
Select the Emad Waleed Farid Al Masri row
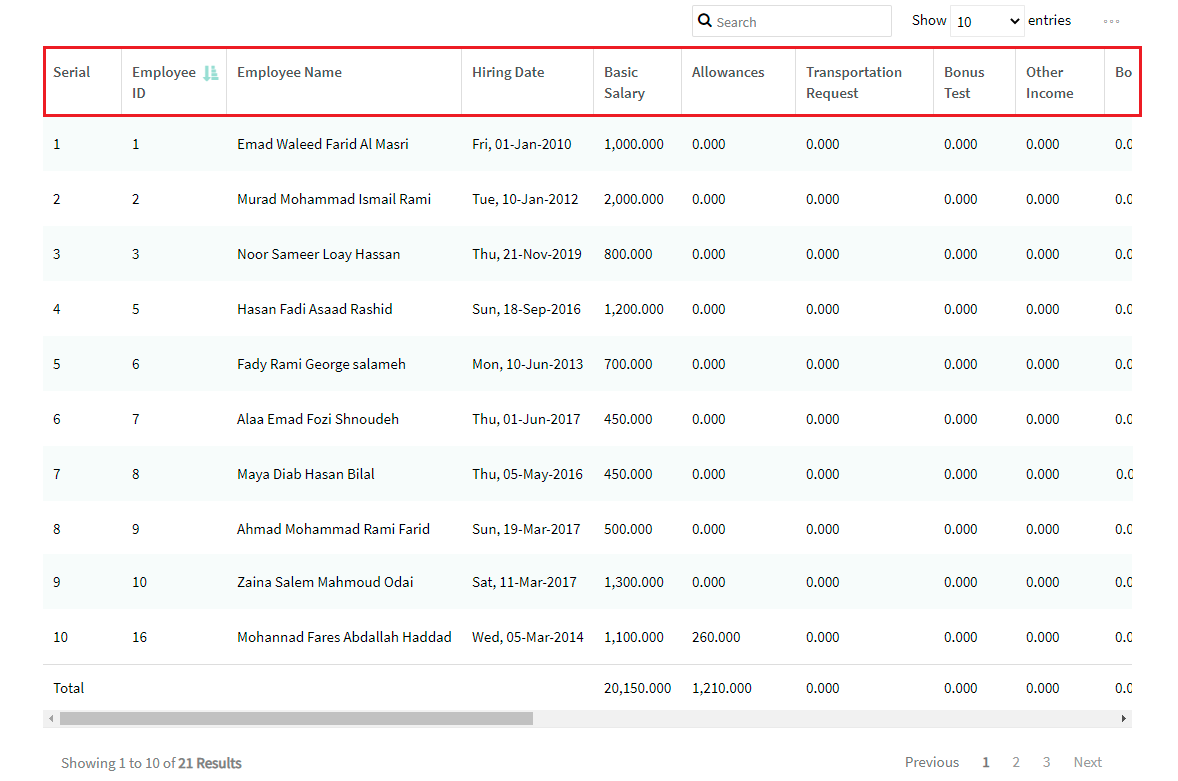pos(587,144)
